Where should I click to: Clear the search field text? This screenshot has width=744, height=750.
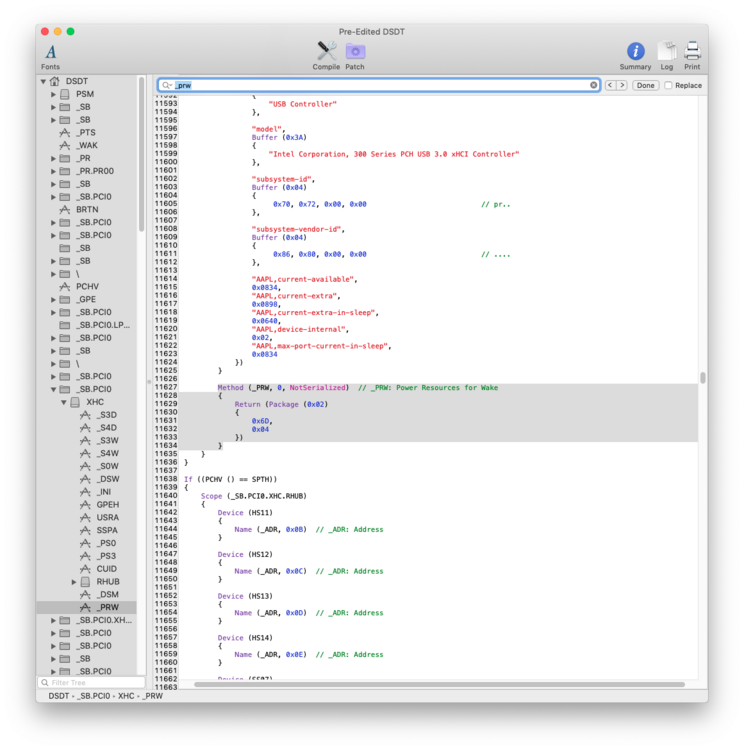point(593,86)
